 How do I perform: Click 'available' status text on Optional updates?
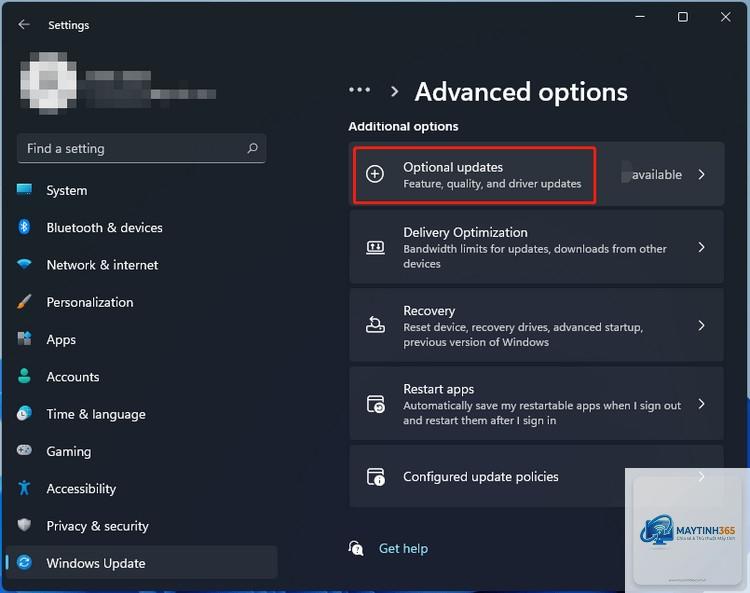[x=656, y=175]
